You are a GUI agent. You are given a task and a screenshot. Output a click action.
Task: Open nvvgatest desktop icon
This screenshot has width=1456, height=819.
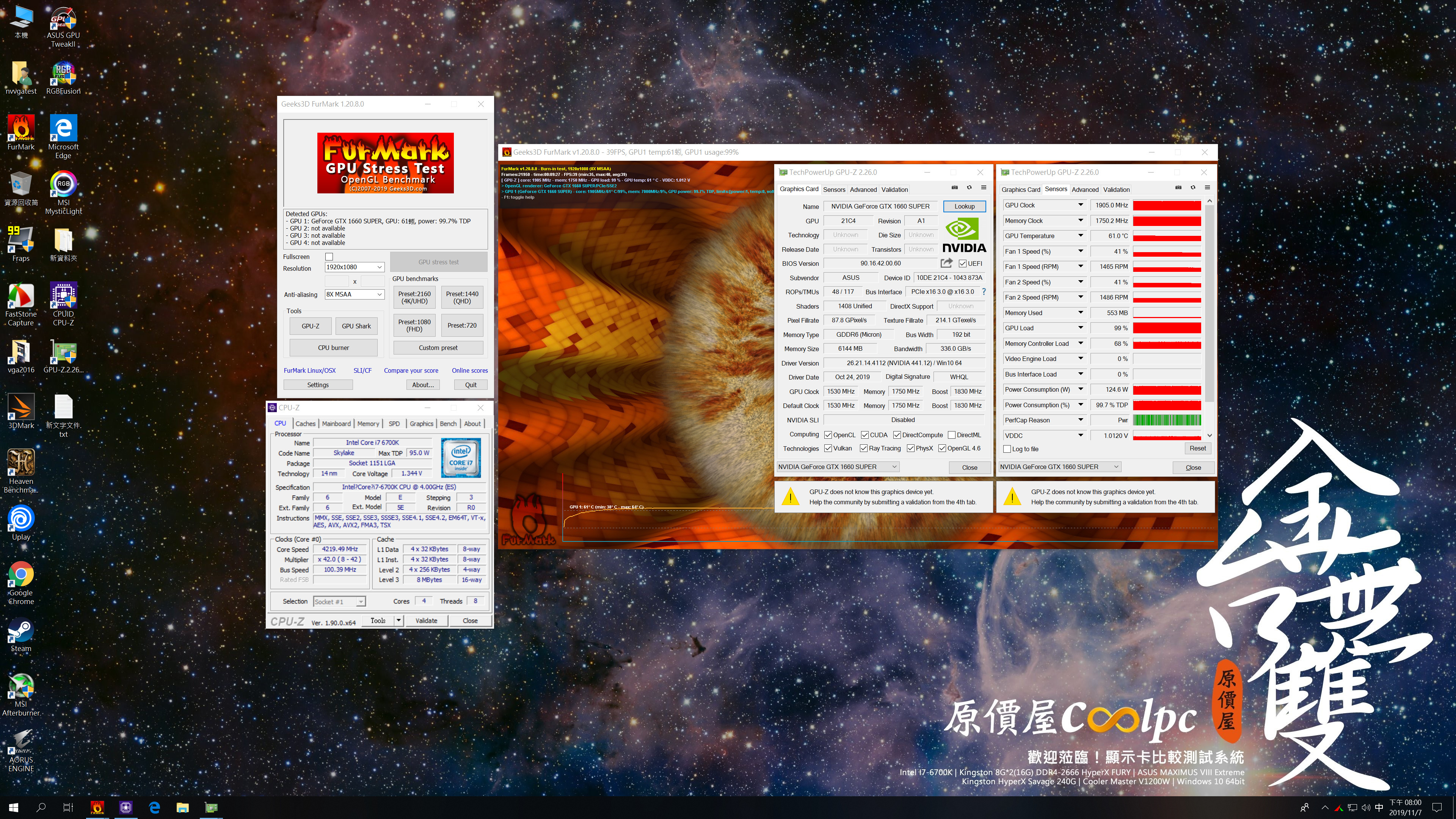pyautogui.click(x=21, y=78)
